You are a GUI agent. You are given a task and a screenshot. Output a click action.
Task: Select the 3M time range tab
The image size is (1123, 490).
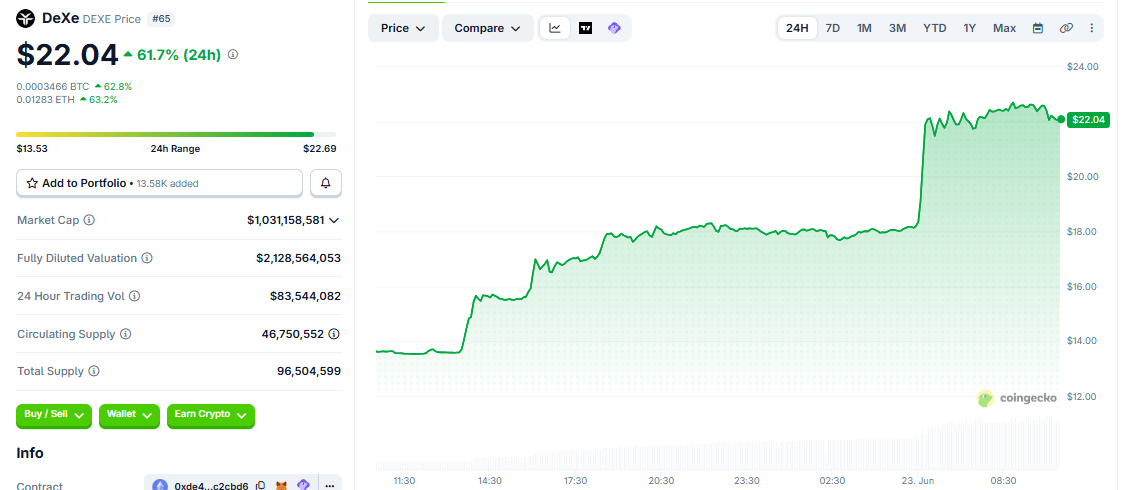(897, 28)
